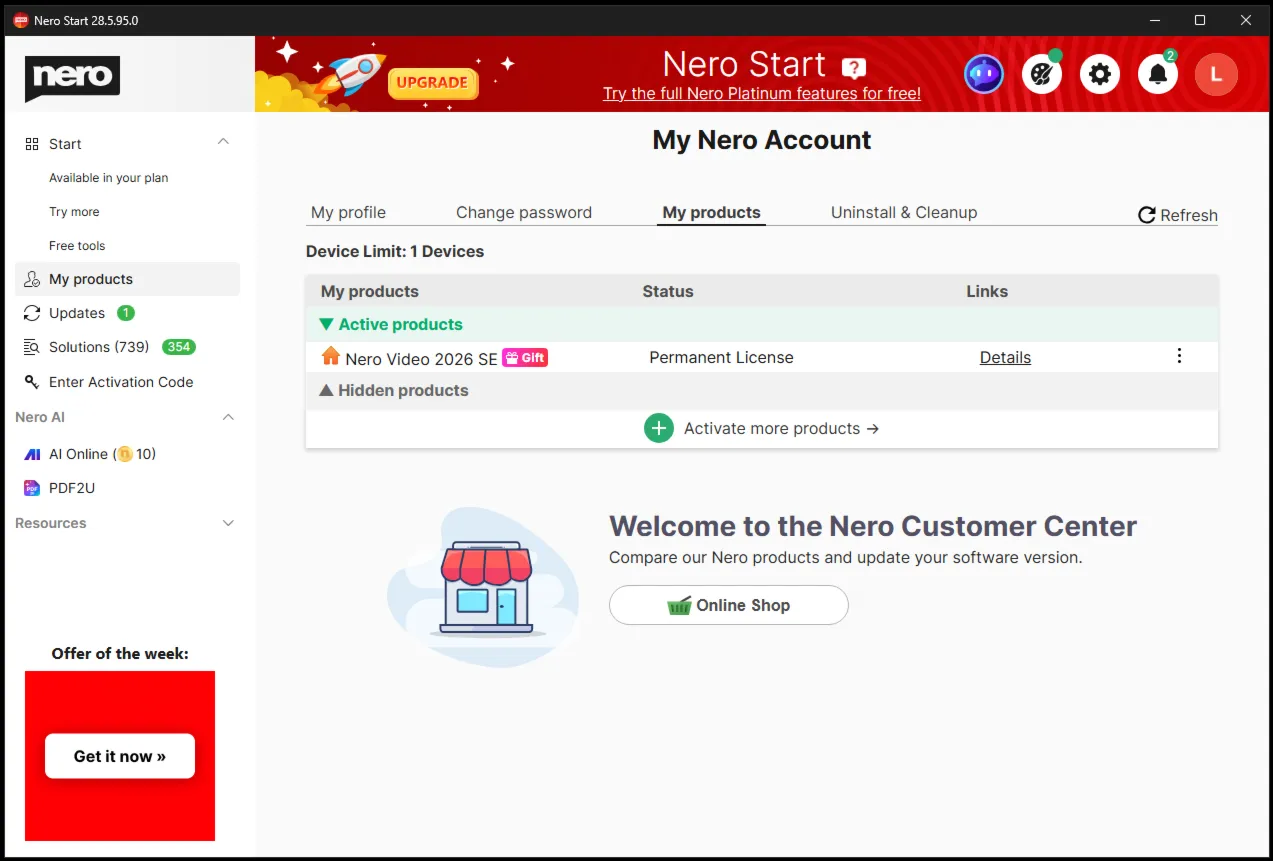Switch to the Uninstall & Cleanup tab
Viewport: 1273px width, 861px height.
point(904,212)
